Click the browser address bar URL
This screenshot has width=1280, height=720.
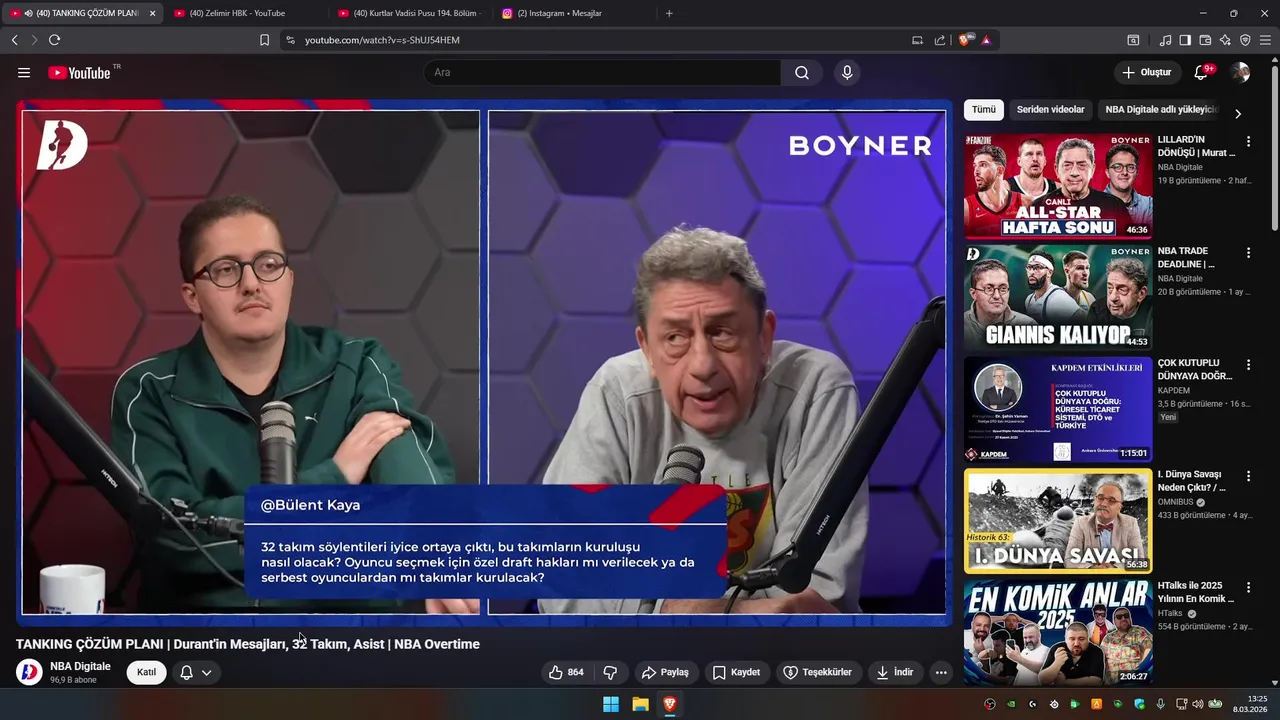point(382,40)
